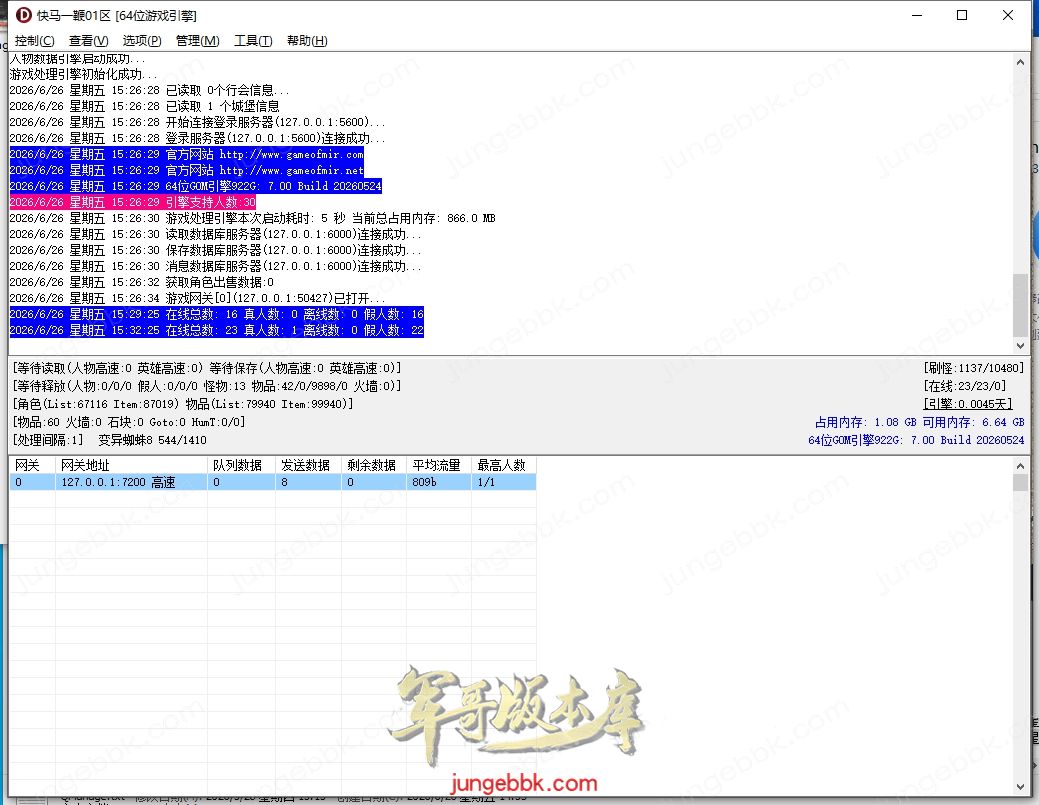Select the 队列数据 column header
The height and width of the screenshot is (805, 1039).
coord(241,465)
